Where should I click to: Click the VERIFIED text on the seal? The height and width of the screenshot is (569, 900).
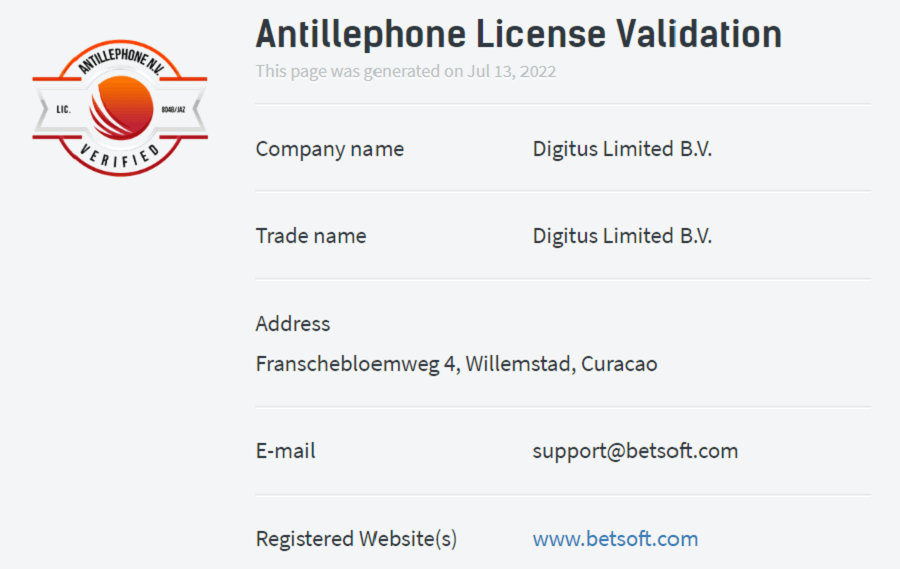[120, 156]
